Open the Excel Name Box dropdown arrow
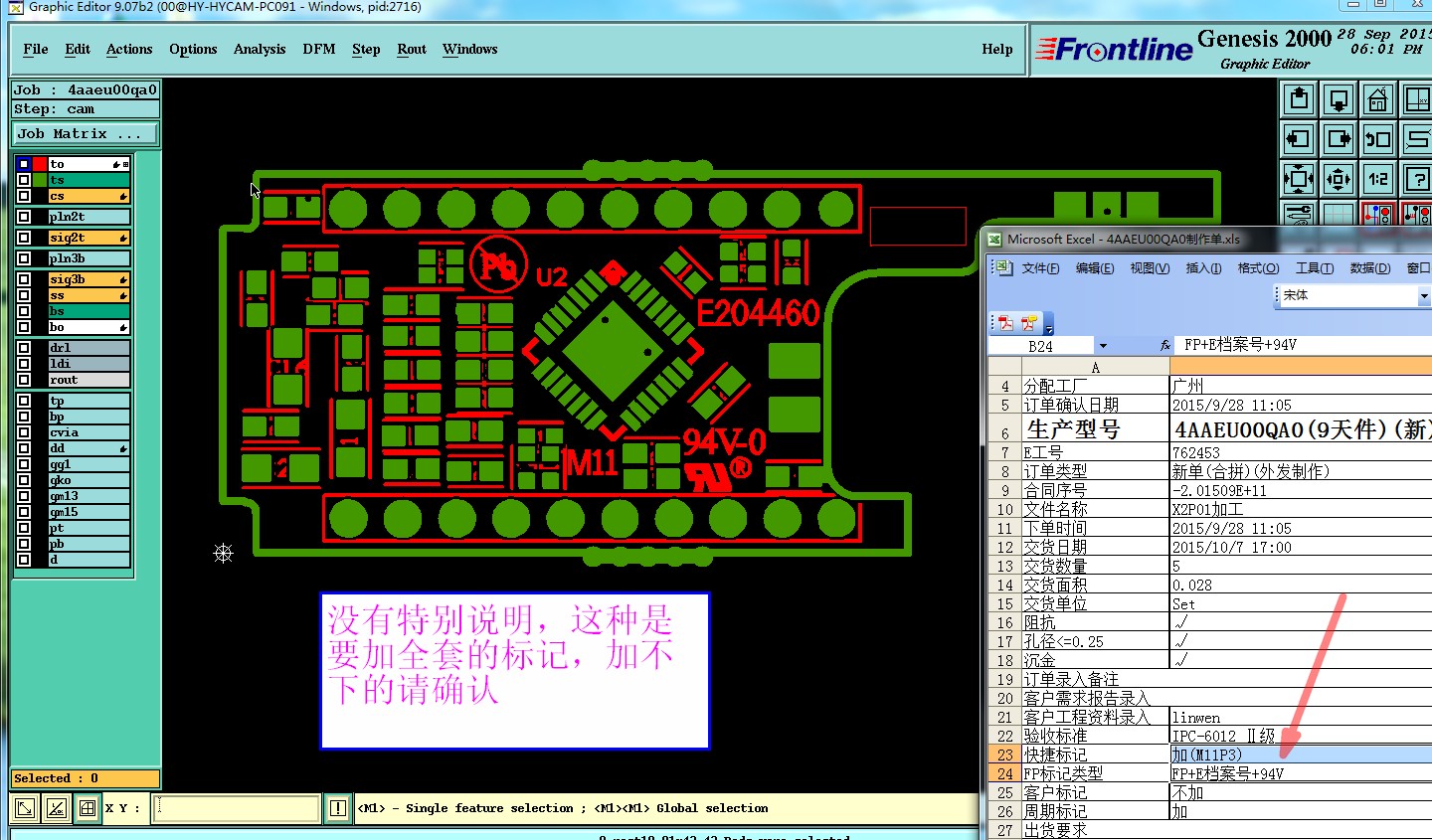The image size is (1432, 840). (x=1103, y=346)
